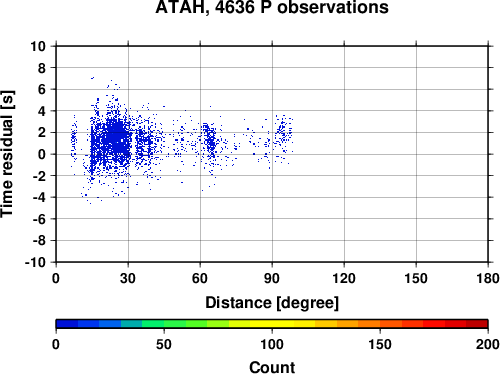Click the y-axis tick label '-4'
This screenshot has height=374, width=500.
39,198
